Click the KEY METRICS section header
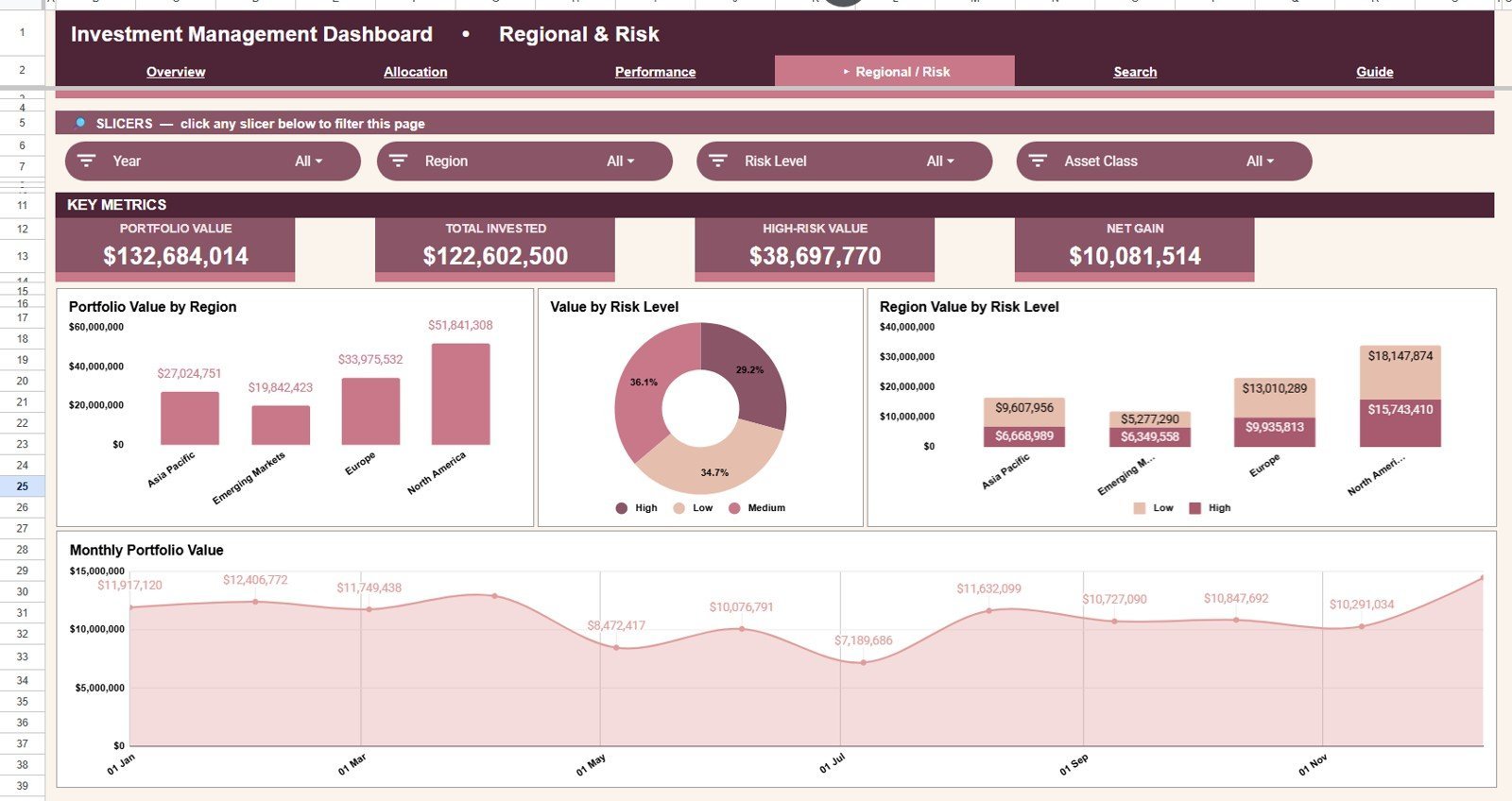1512x801 pixels. (775, 205)
